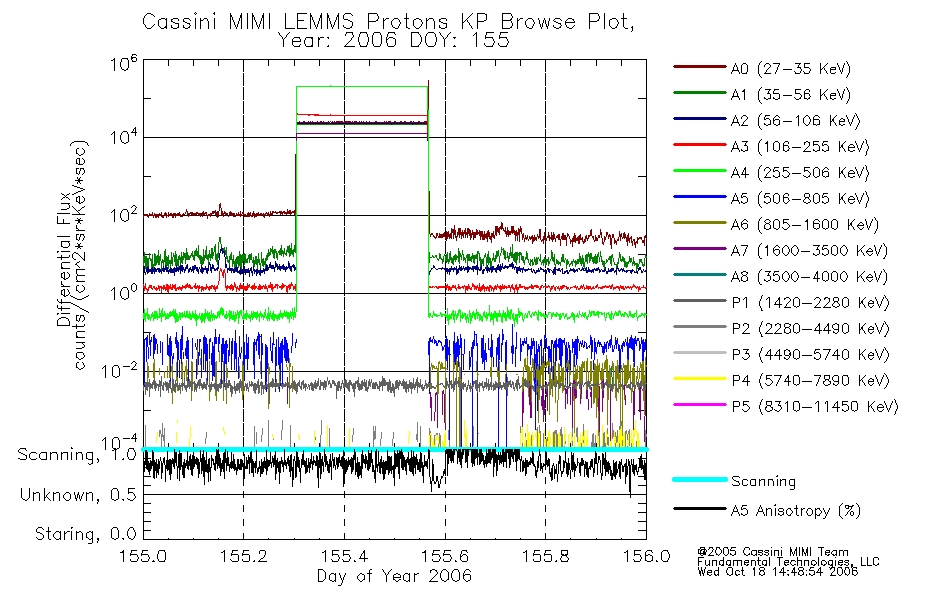Screen dimensions: 950x600
Task: Click the A6 (805-1600 KeV) legend label
Action: (804, 225)
